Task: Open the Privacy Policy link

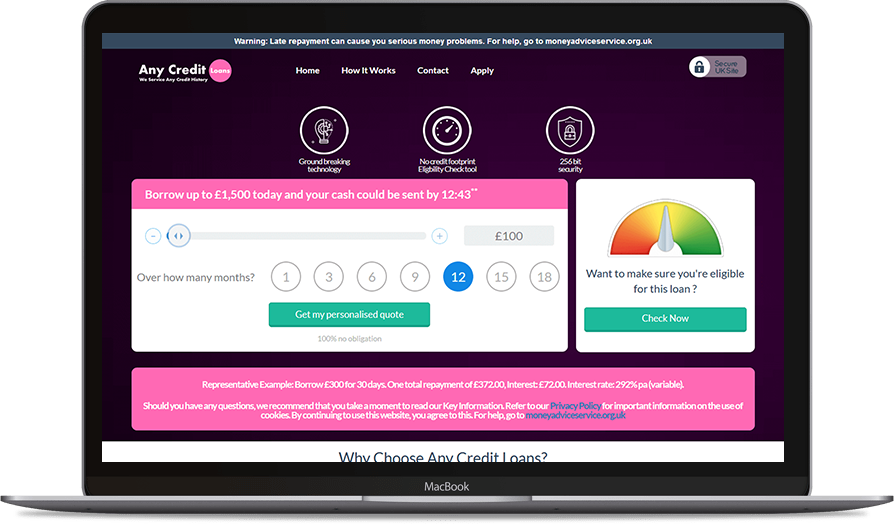Action: point(575,406)
